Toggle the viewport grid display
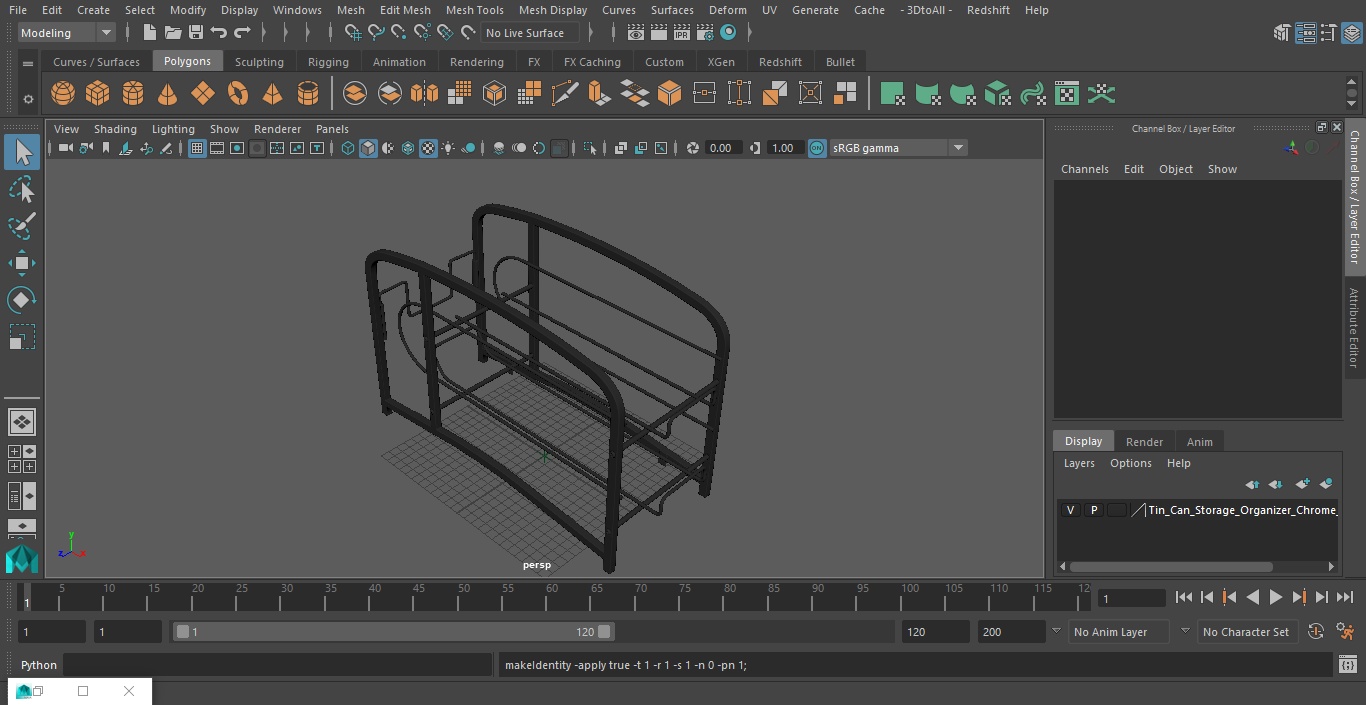This screenshot has width=1366, height=705. 197,148
